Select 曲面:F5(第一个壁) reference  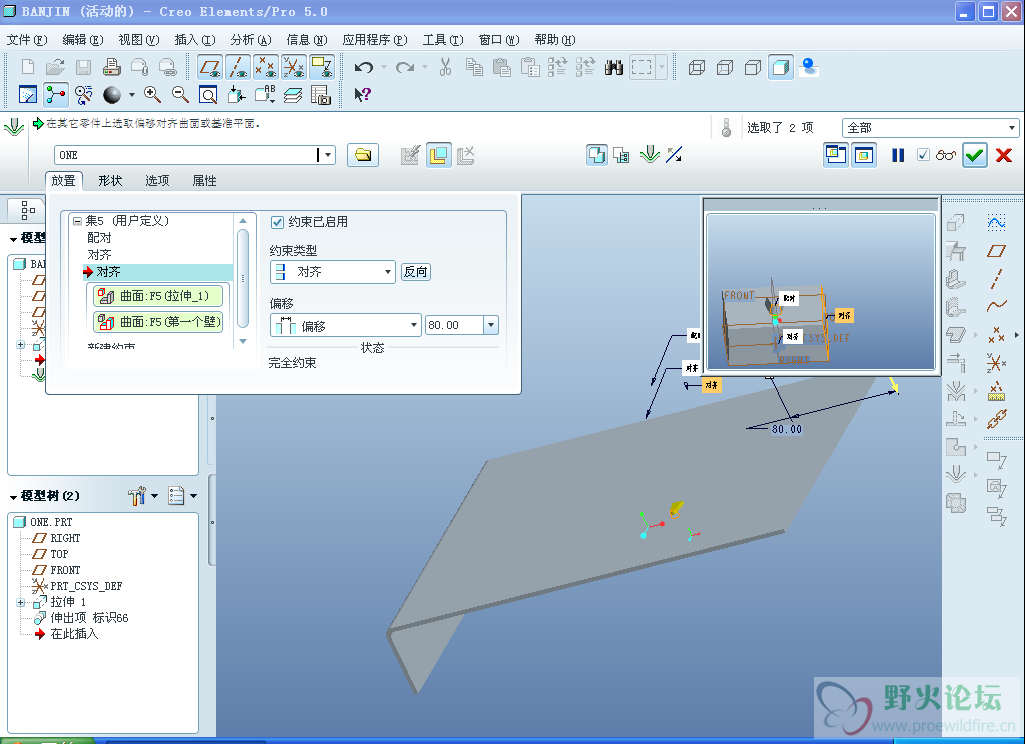pyautogui.click(x=158, y=322)
